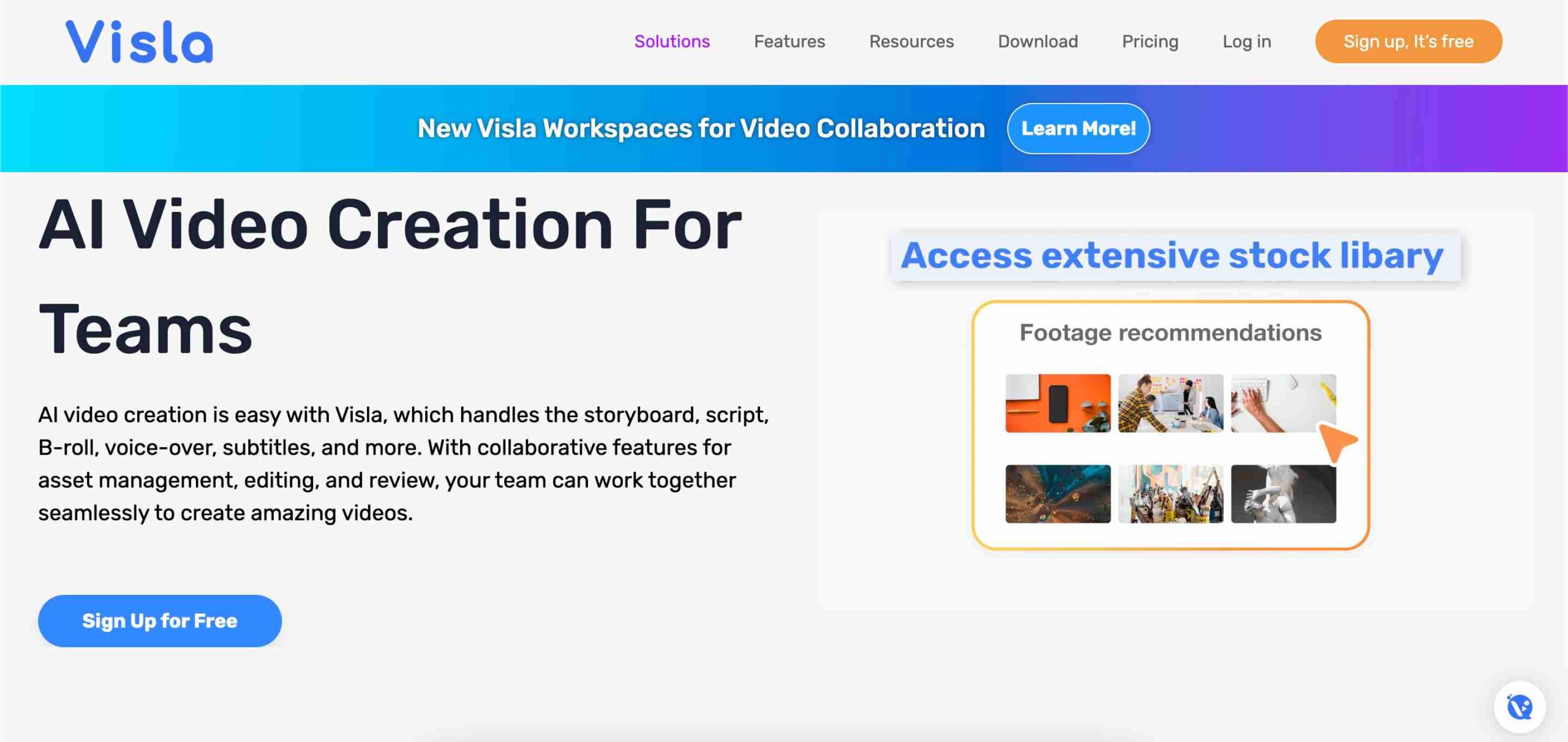This screenshot has width=1568, height=742.
Task: Open the Solutions menu
Action: click(672, 42)
